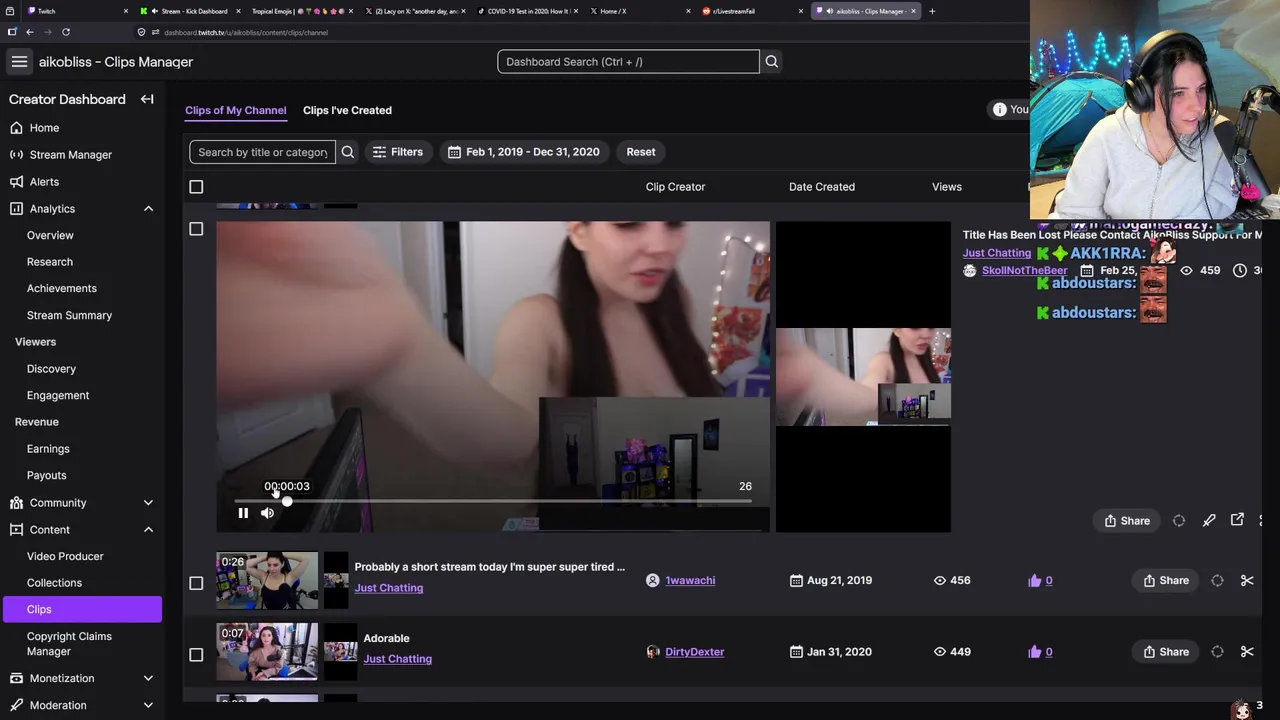Click thumbs-up icon on Adorable clip

[1035, 652]
